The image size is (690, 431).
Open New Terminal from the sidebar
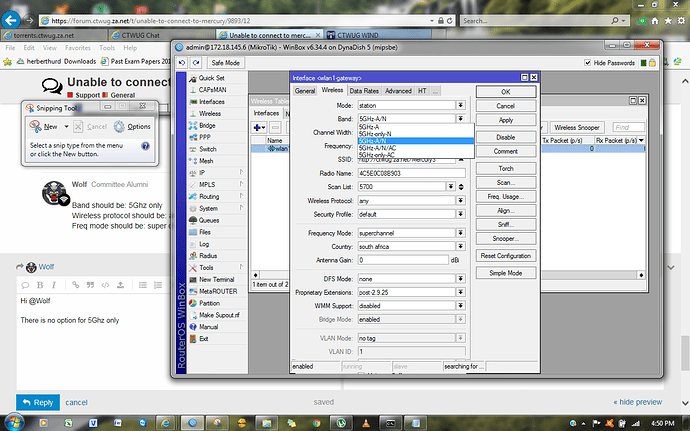click(216, 279)
